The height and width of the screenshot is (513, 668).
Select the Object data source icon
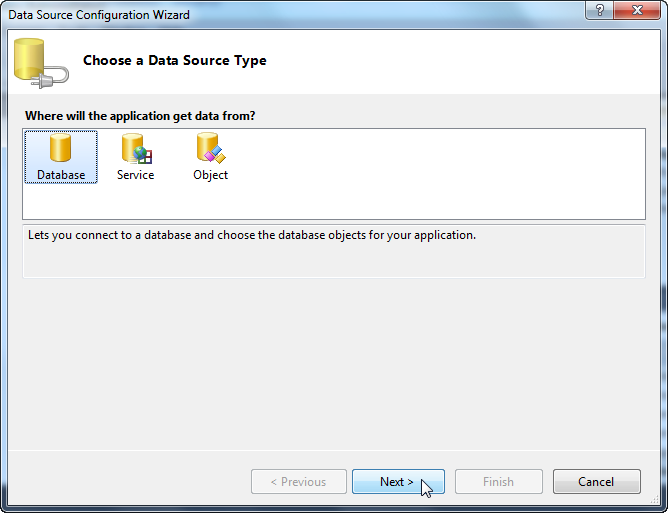tap(211, 148)
